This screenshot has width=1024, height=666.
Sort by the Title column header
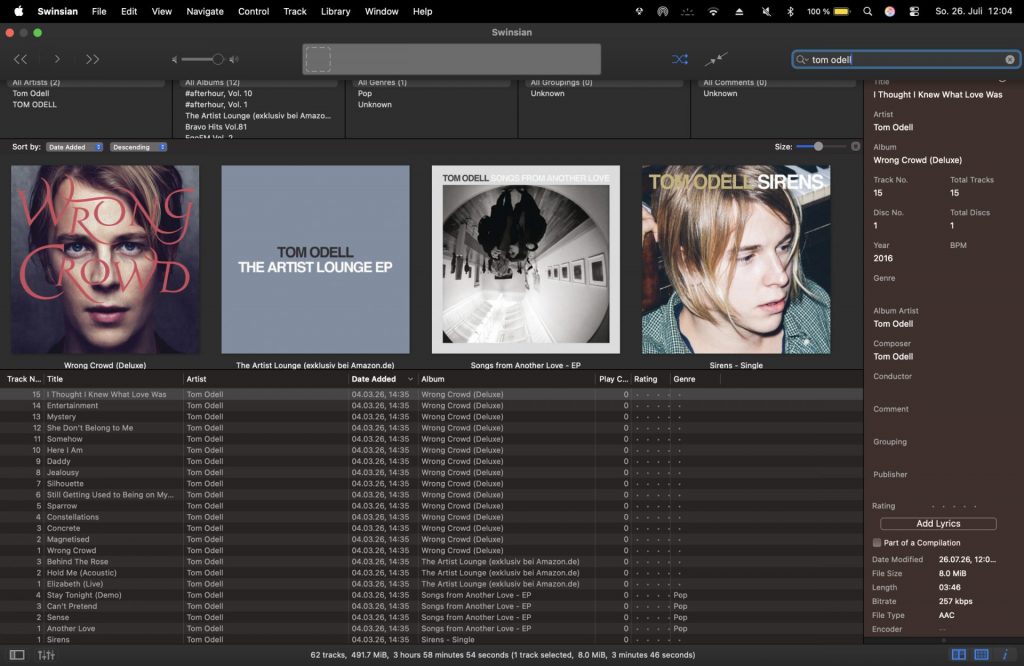[x=114, y=379]
